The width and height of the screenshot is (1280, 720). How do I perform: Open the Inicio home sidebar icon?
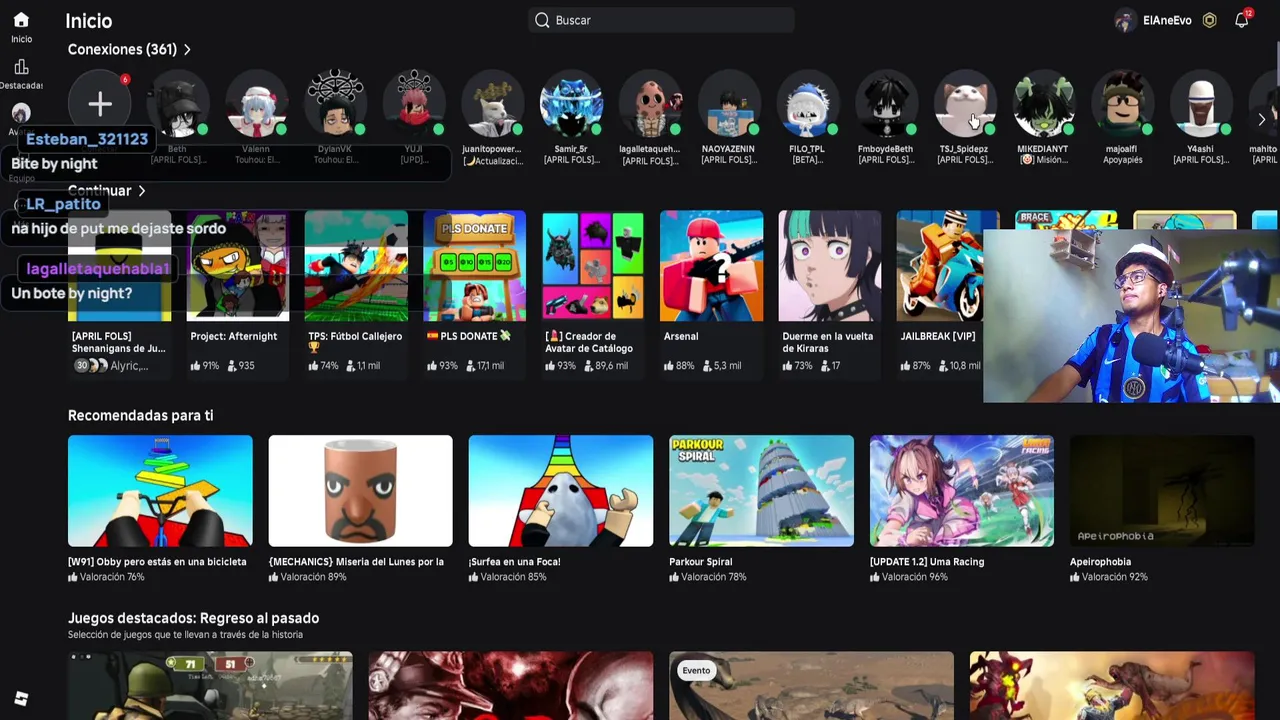[21, 20]
